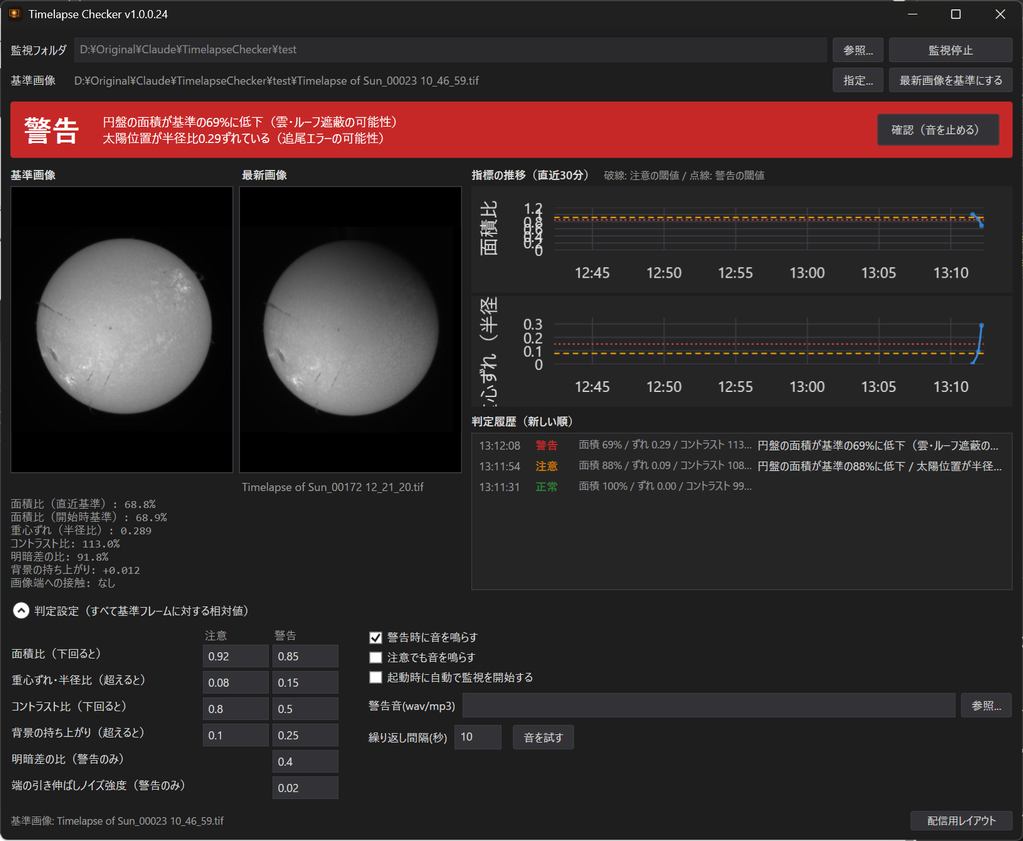Click the 監視フォルダ path field

tap(450, 50)
